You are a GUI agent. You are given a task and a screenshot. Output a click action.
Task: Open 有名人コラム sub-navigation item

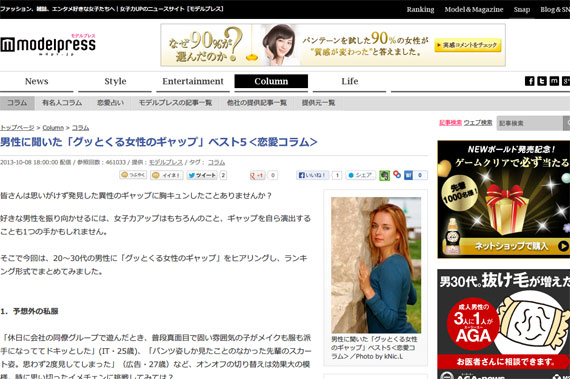(x=62, y=103)
